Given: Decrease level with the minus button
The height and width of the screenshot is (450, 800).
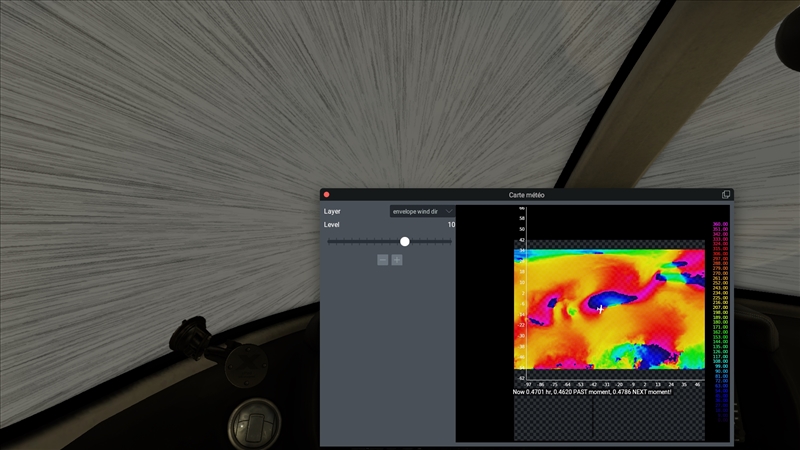Looking at the screenshot, I should tap(382, 260).
